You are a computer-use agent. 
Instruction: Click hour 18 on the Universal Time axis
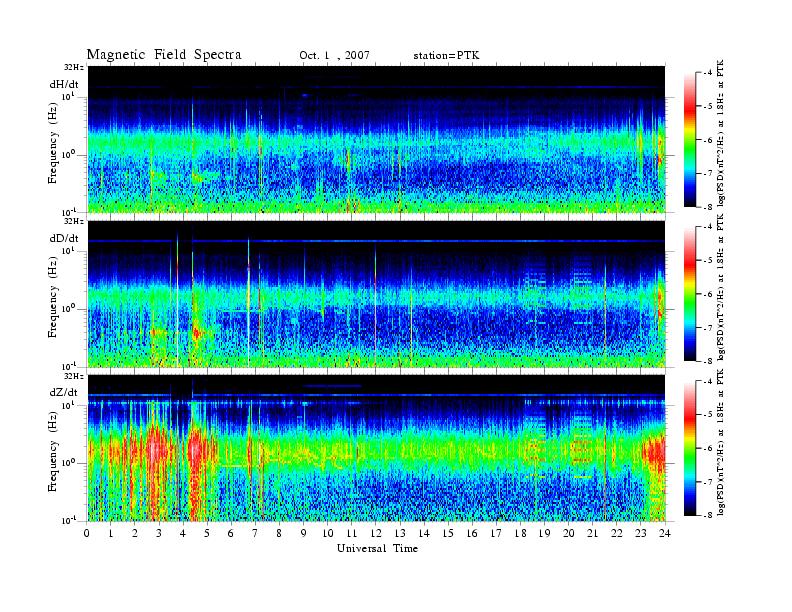(521, 533)
